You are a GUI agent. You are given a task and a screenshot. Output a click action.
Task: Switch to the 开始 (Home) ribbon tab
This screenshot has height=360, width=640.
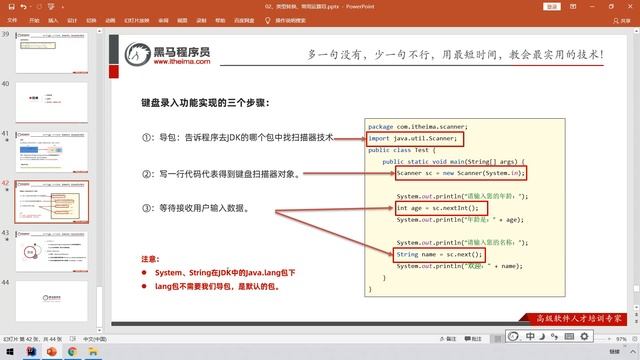(34, 20)
